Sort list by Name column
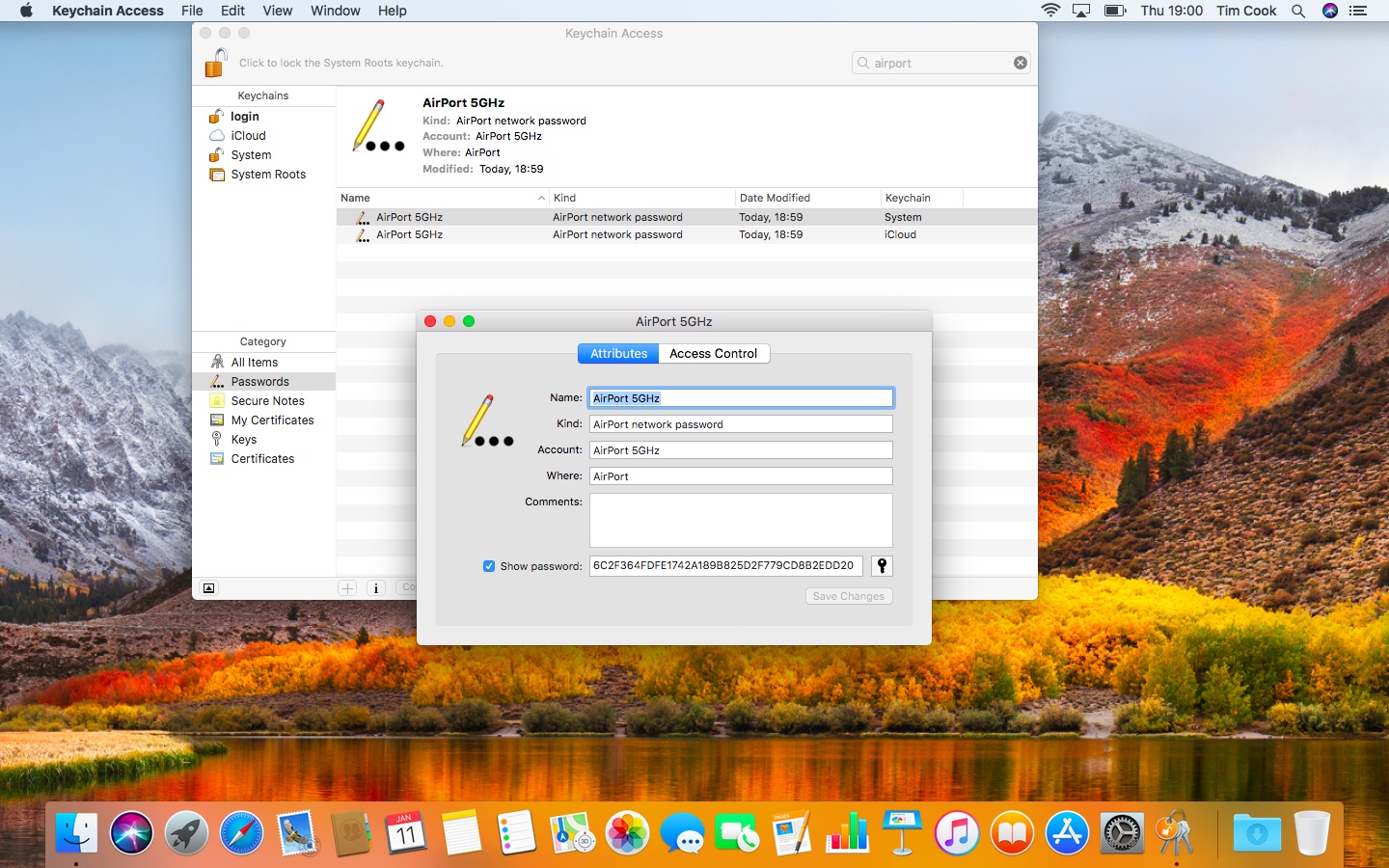This screenshot has height=868, width=1389. [442, 198]
